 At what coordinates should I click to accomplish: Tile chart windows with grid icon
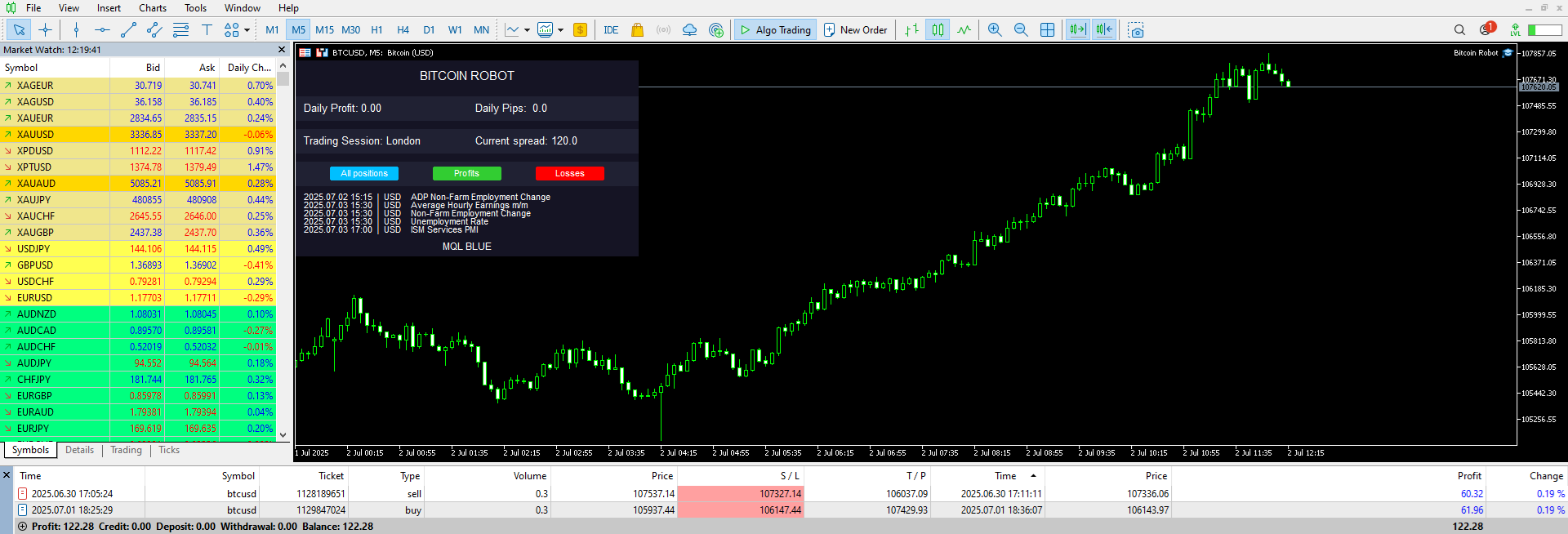click(x=1047, y=30)
